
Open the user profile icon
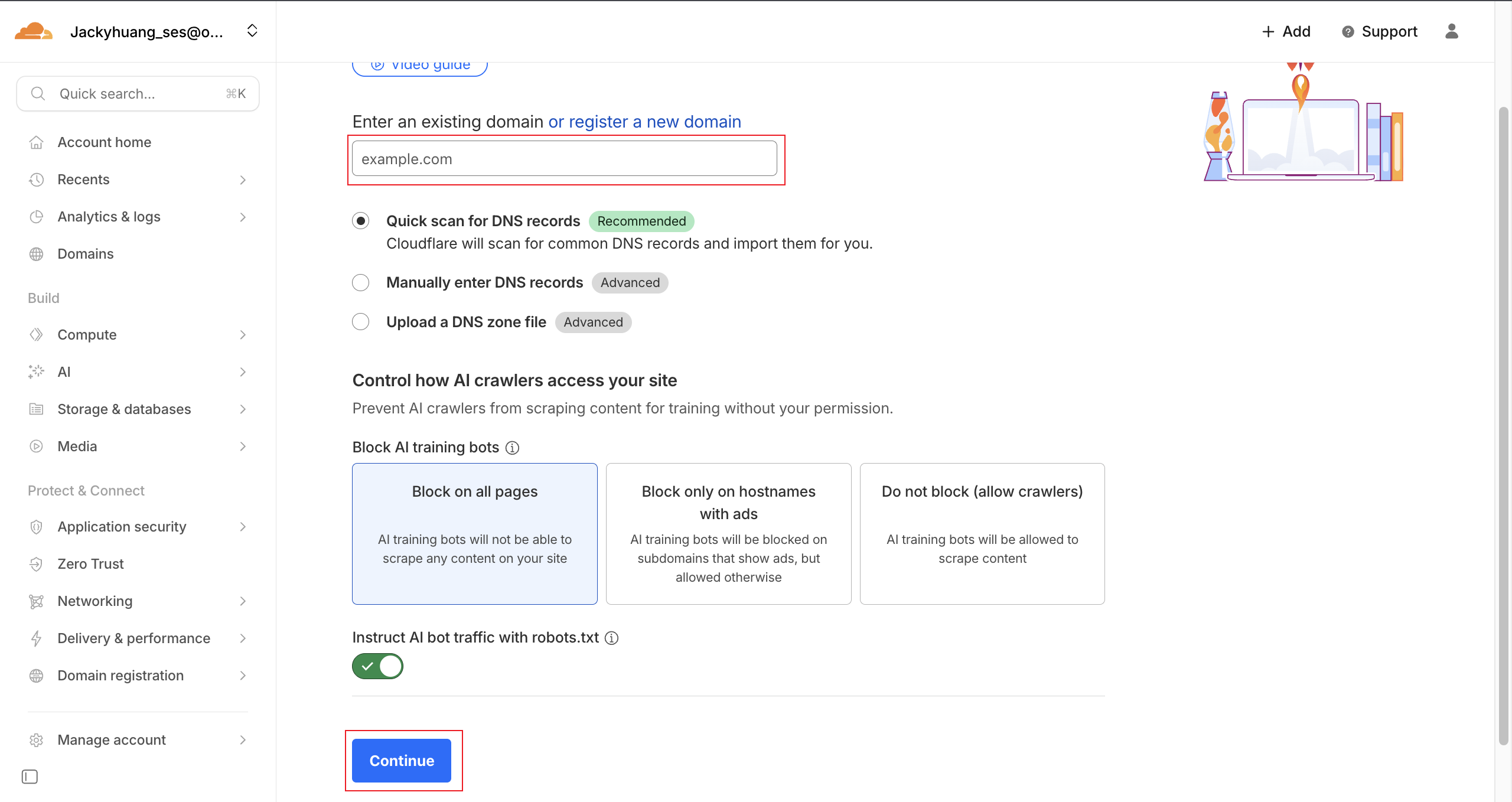click(1451, 31)
